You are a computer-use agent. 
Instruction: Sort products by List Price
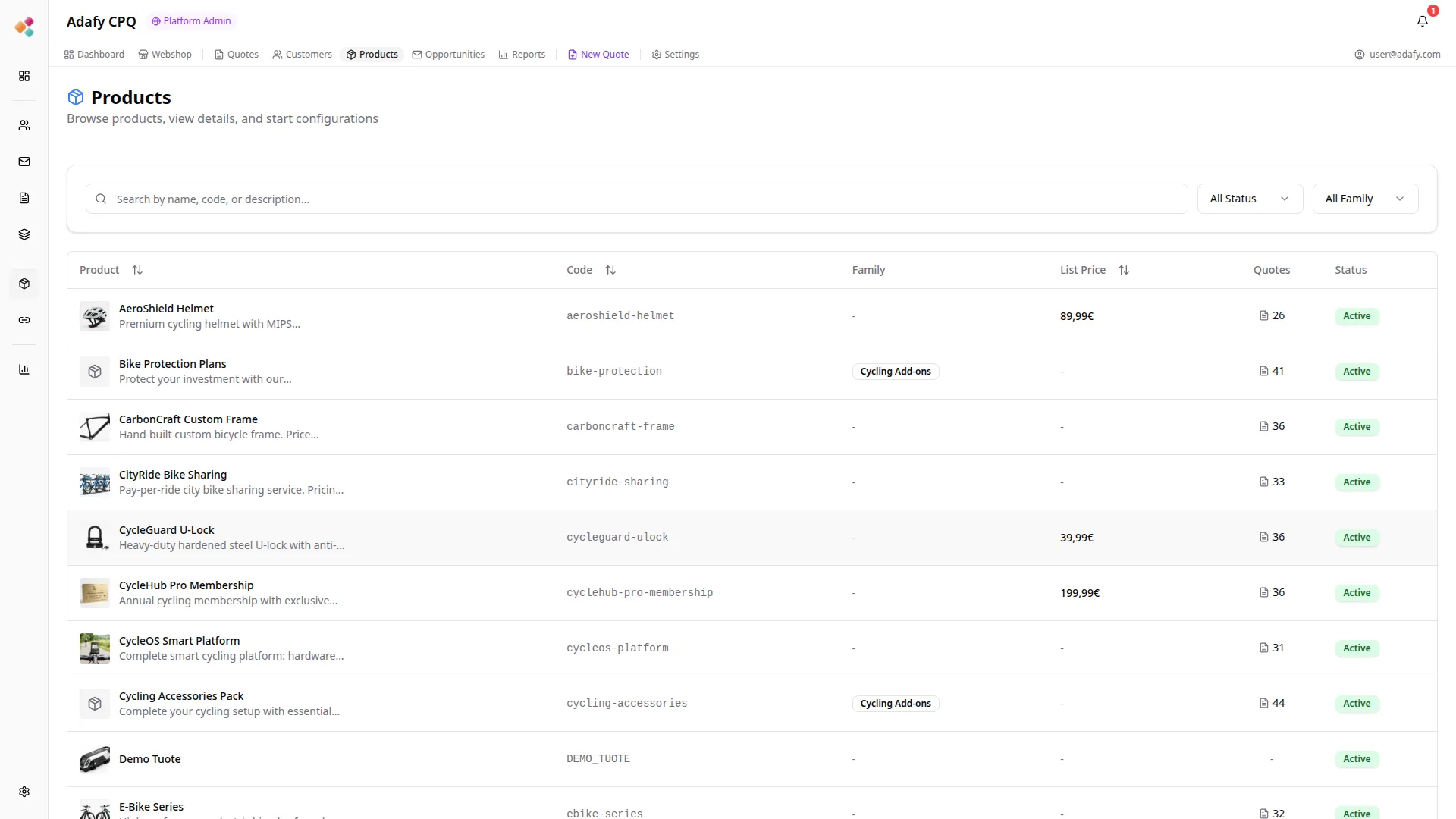click(x=1123, y=270)
